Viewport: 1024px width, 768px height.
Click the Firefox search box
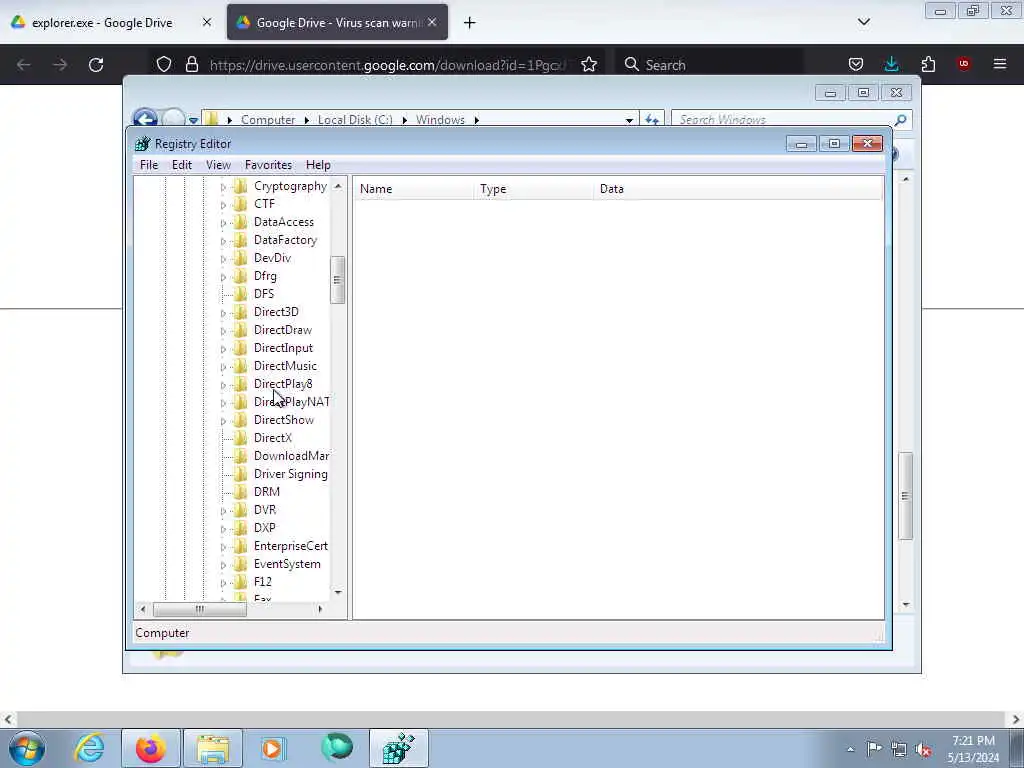(710, 65)
